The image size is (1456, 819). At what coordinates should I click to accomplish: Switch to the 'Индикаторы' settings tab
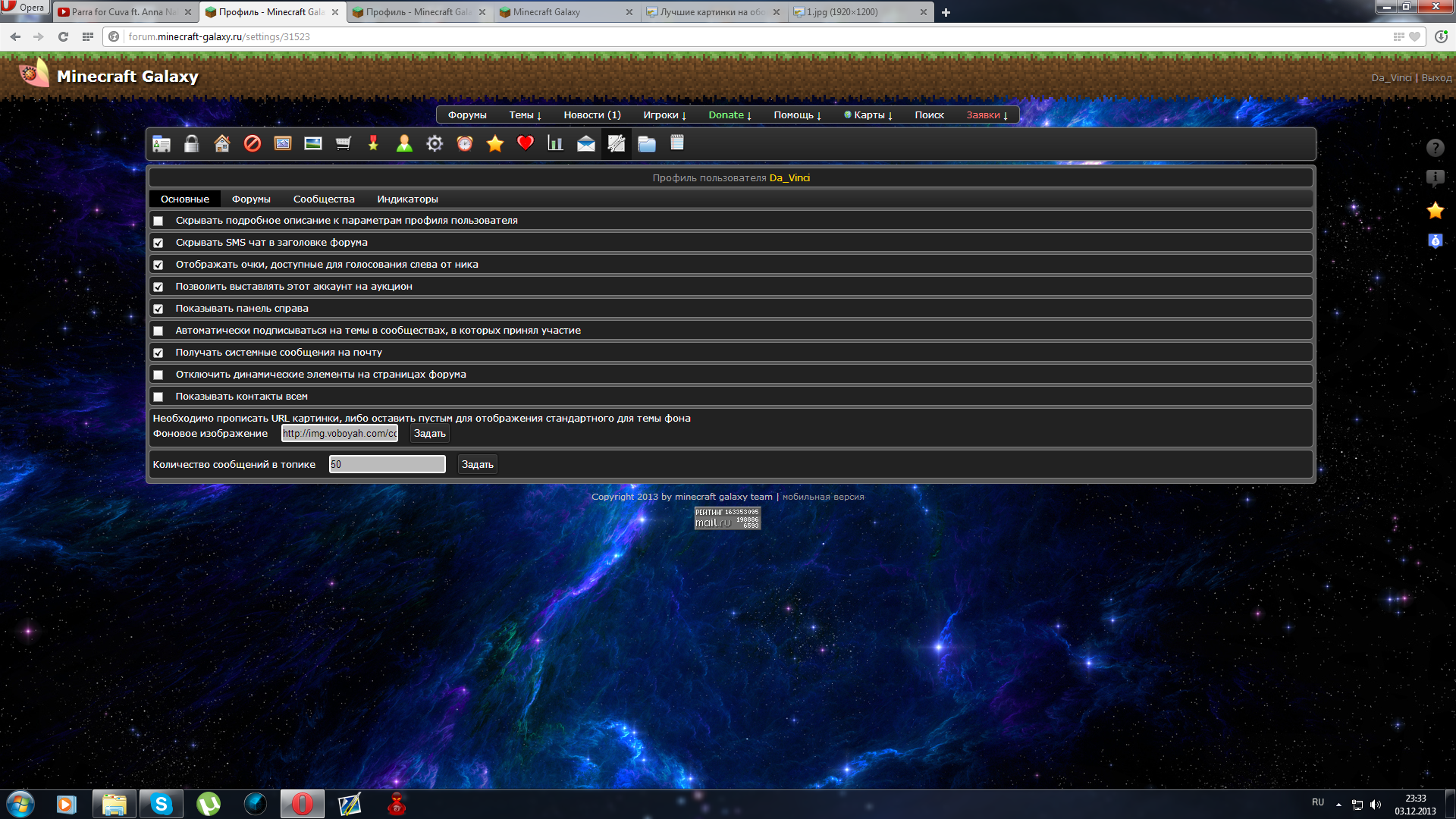pyautogui.click(x=407, y=199)
